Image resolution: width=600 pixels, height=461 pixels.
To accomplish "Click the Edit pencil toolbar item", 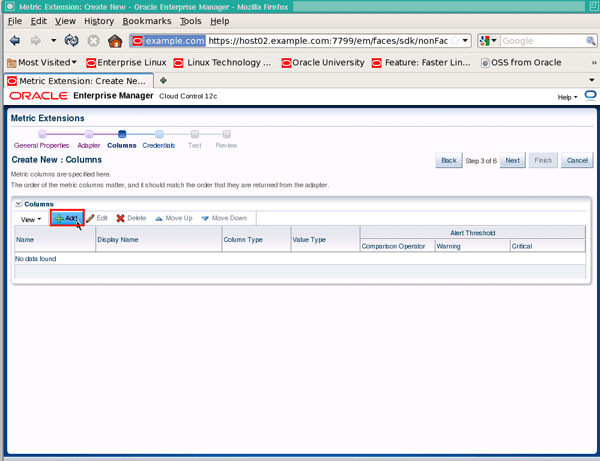I will point(97,218).
